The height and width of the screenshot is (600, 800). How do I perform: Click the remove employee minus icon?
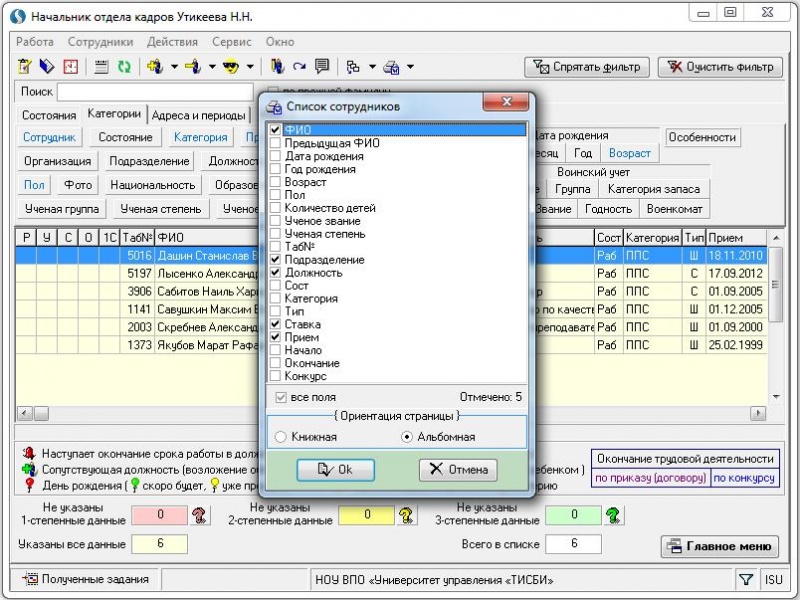[x=193, y=66]
